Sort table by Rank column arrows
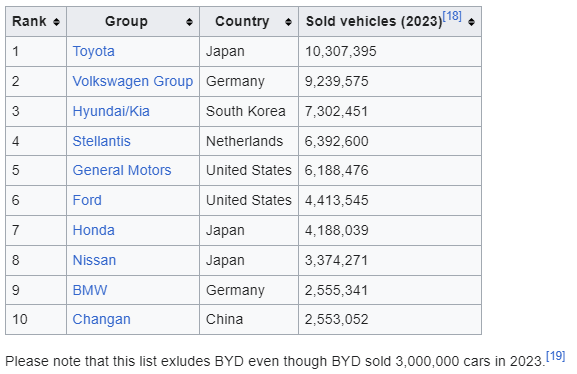Screen dimensions: 577x374 [x=56, y=22]
